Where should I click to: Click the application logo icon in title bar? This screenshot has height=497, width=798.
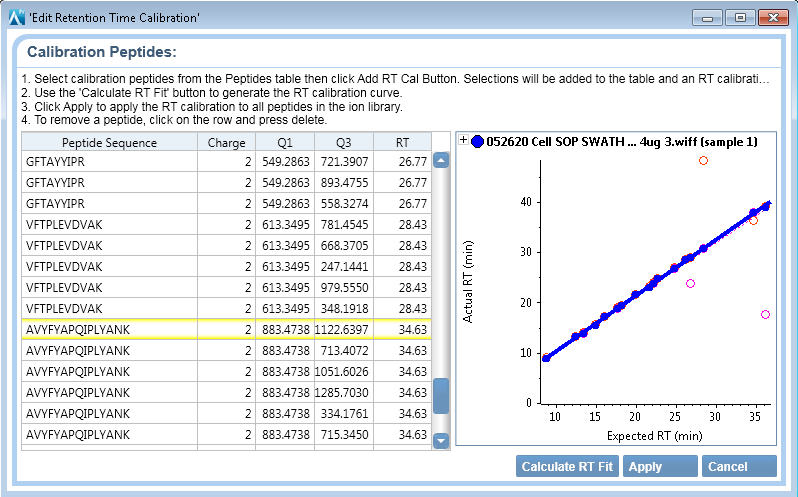(17, 17)
